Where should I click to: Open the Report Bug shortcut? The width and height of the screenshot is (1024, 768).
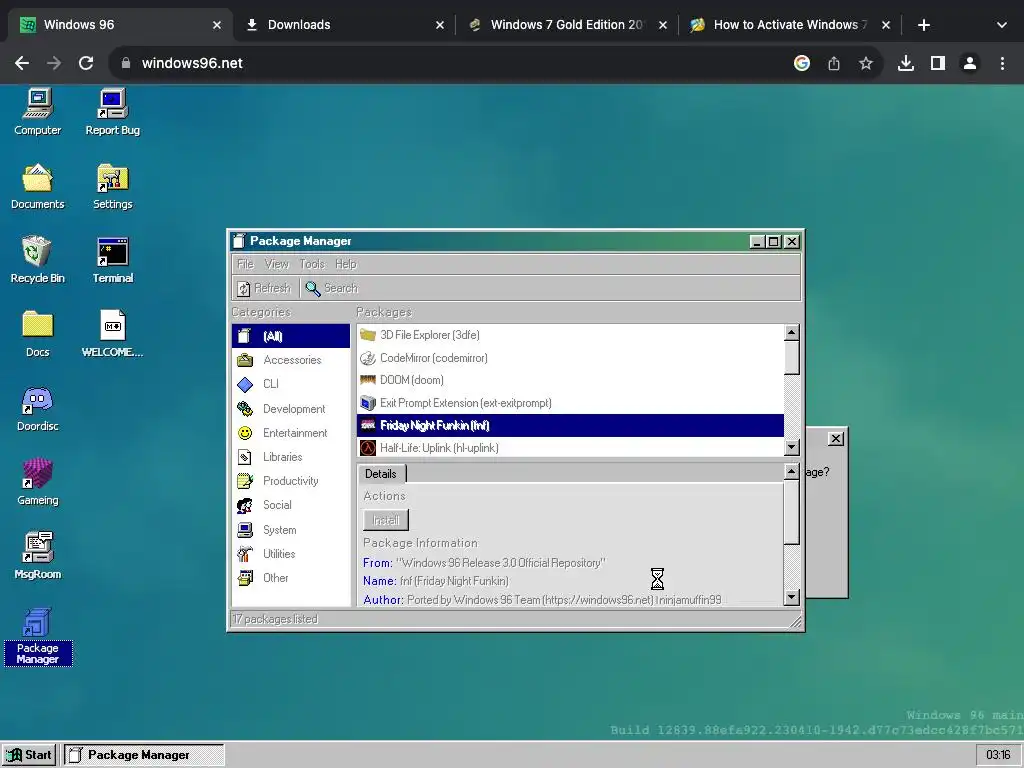coord(112,112)
